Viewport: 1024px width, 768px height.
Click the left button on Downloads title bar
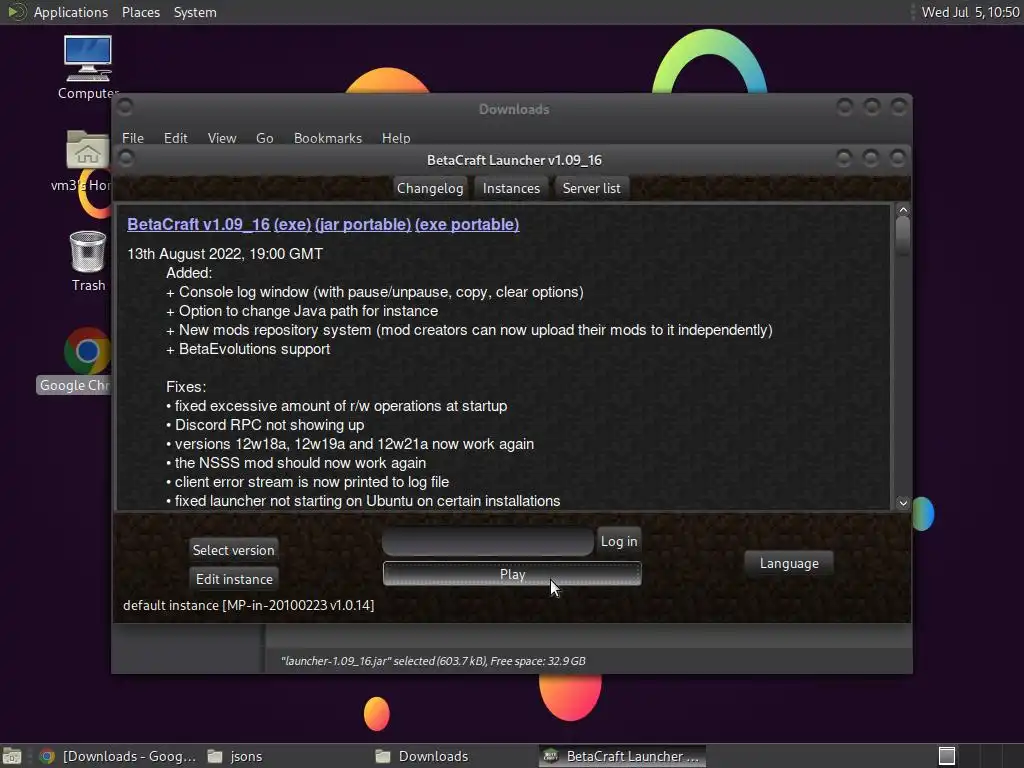click(x=125, y=107)
